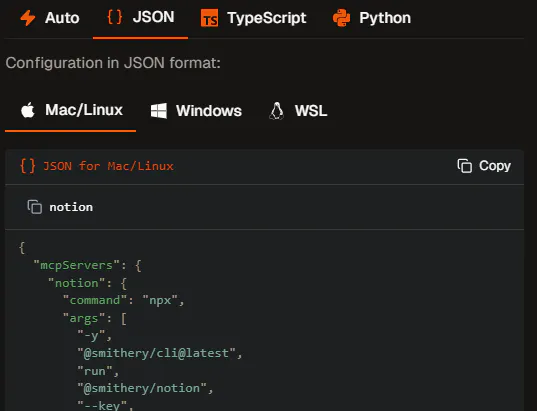Click the "@smithery/cli@latest" code line

click(160, 353)
